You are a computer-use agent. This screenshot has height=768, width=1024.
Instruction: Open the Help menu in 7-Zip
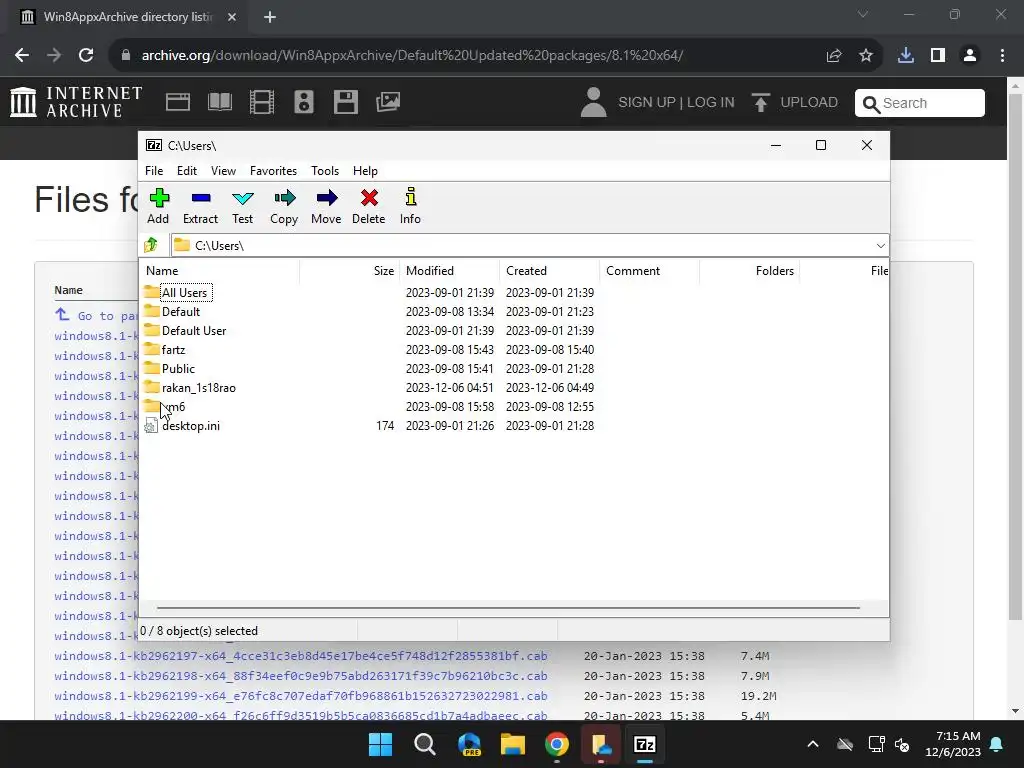(365, 170)
